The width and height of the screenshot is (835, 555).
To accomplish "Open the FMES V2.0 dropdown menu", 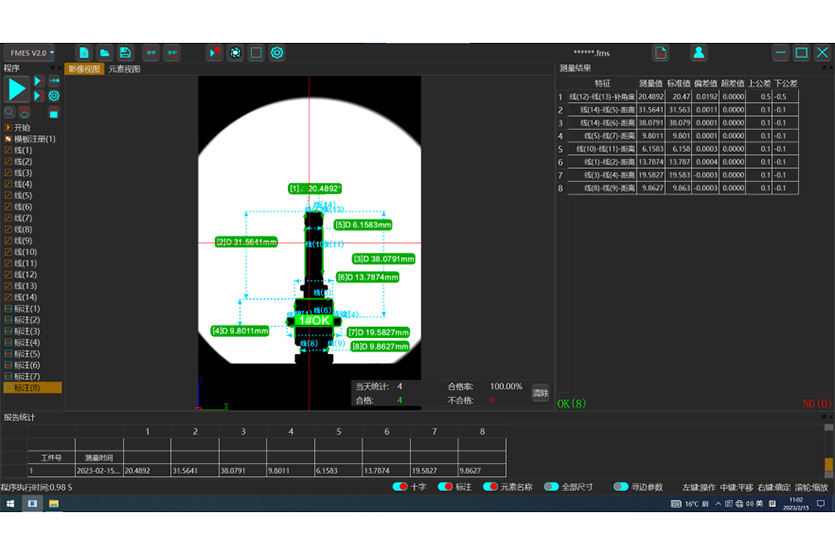I will point(32,53).
